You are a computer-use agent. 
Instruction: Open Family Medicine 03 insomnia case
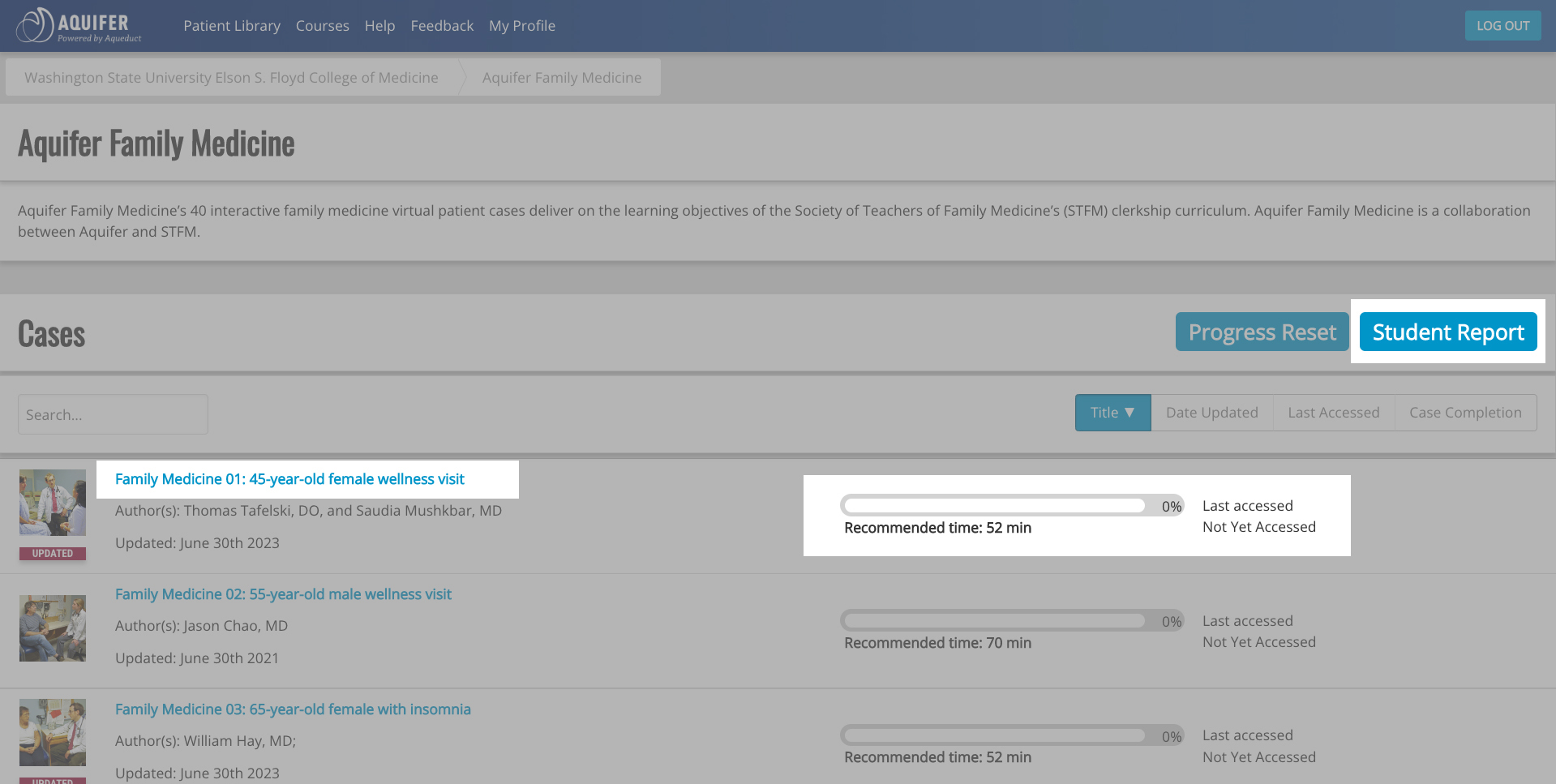tap(293, 709)
